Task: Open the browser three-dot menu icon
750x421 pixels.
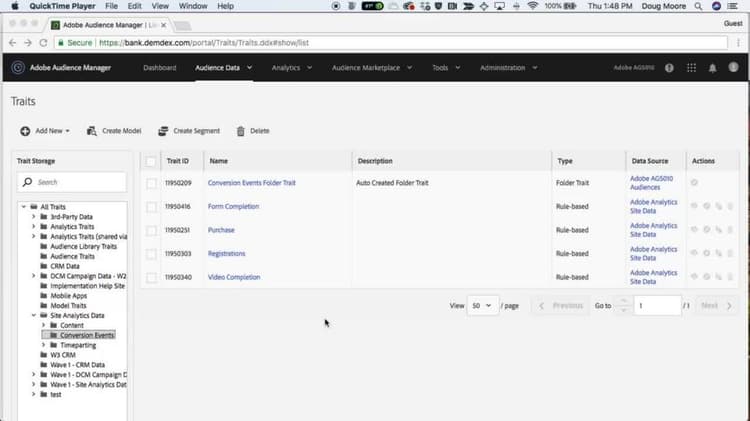Action: pos(738,43)
